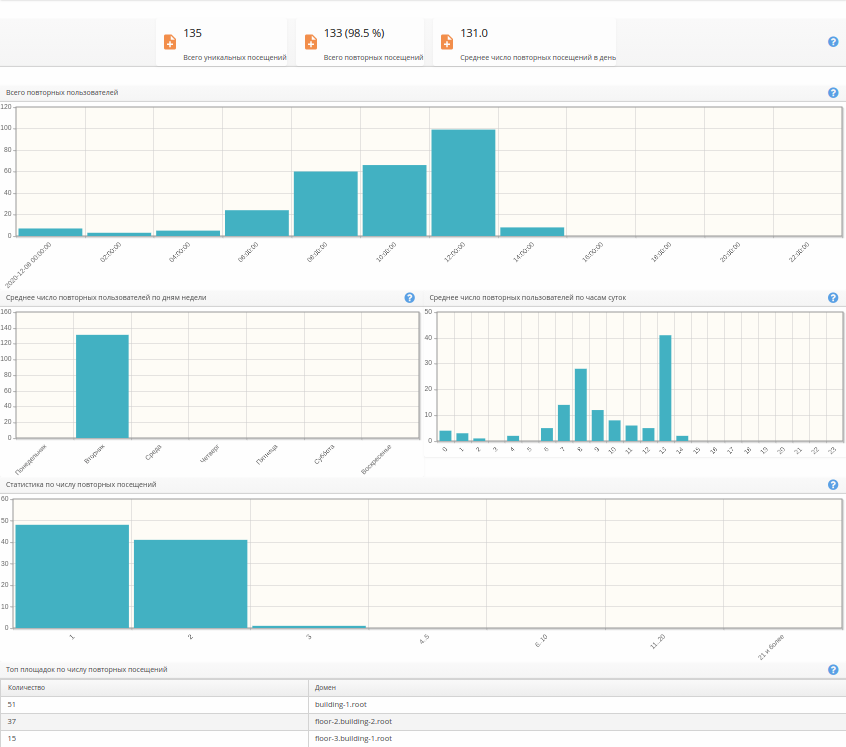Click the unique visits card icon
This screenshot has width=846, height=747.
[170, 42]
